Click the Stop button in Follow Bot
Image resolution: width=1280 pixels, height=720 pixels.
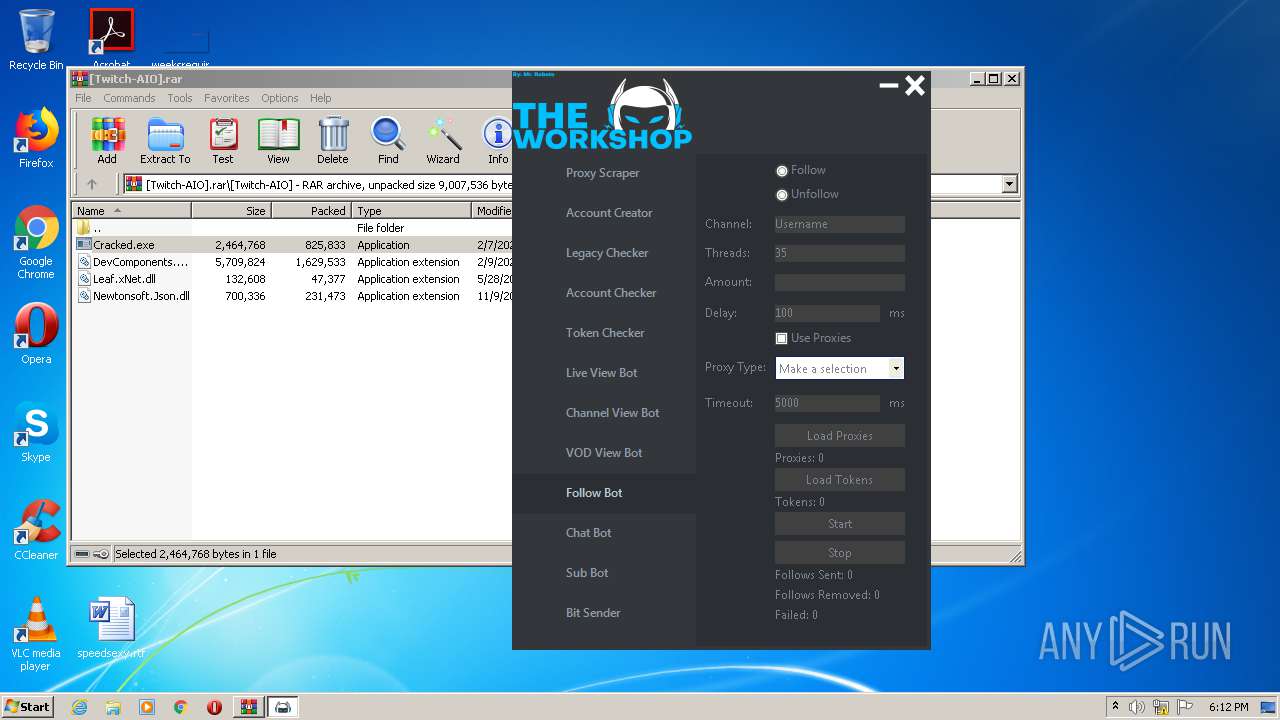[840, 553]
